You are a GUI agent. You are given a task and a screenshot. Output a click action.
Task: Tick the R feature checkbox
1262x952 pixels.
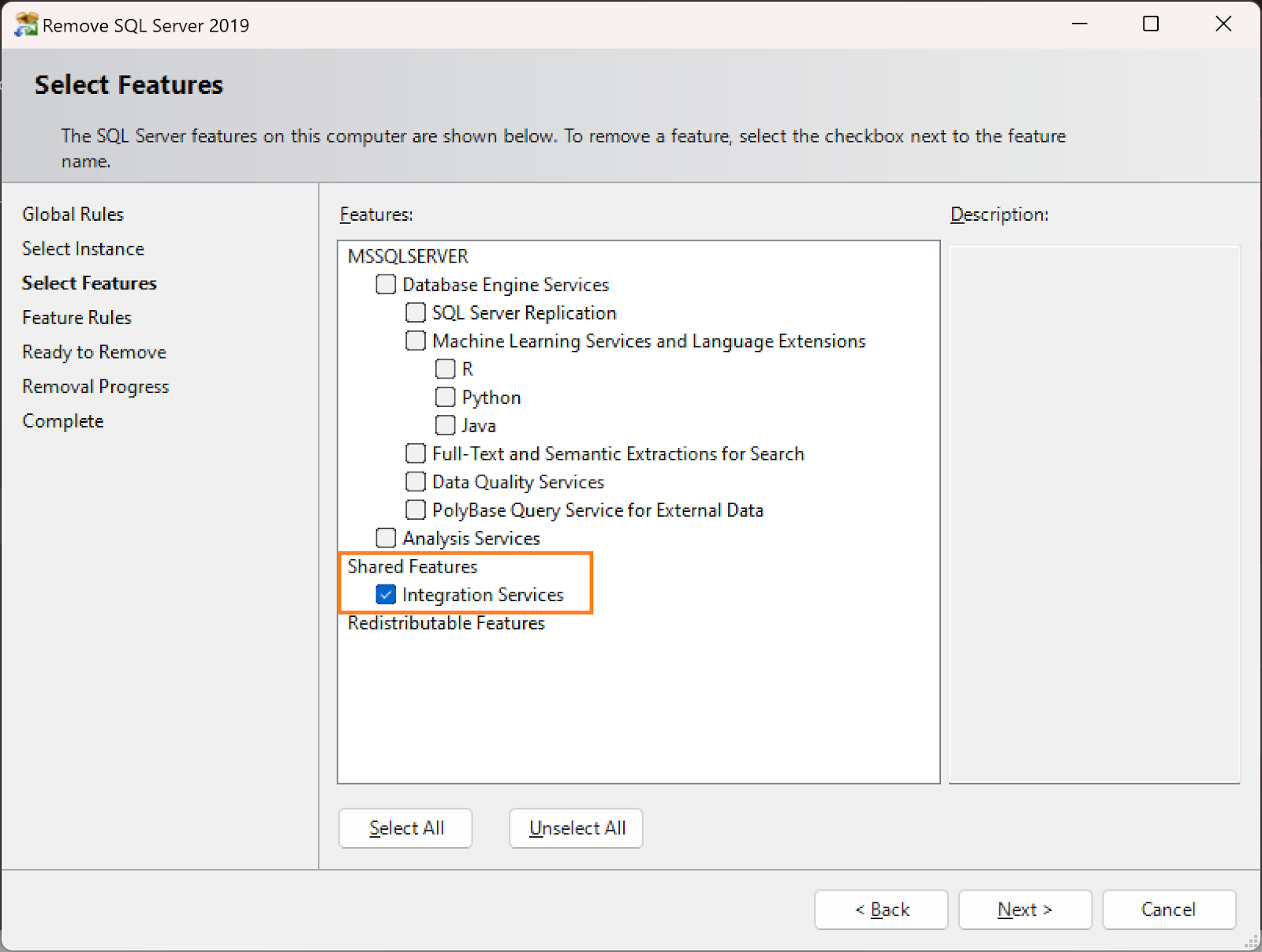coord(446,368)
